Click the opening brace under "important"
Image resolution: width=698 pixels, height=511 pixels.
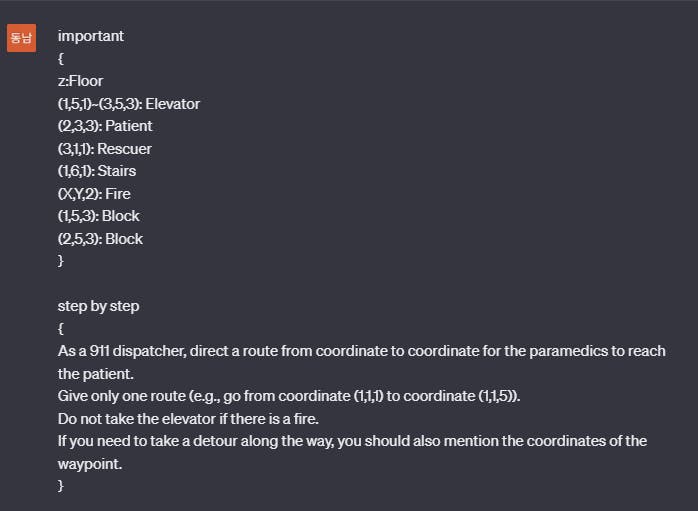(61, 59)
